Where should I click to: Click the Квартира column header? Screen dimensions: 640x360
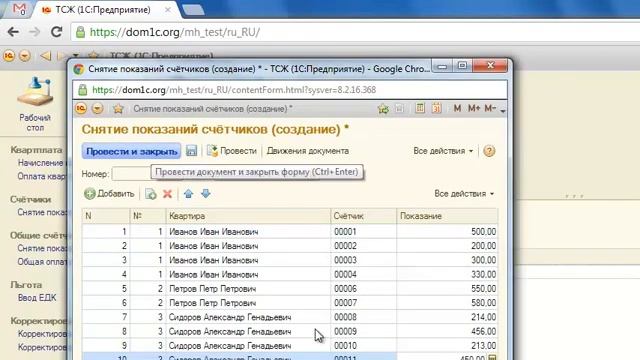[x=248, y=216]
